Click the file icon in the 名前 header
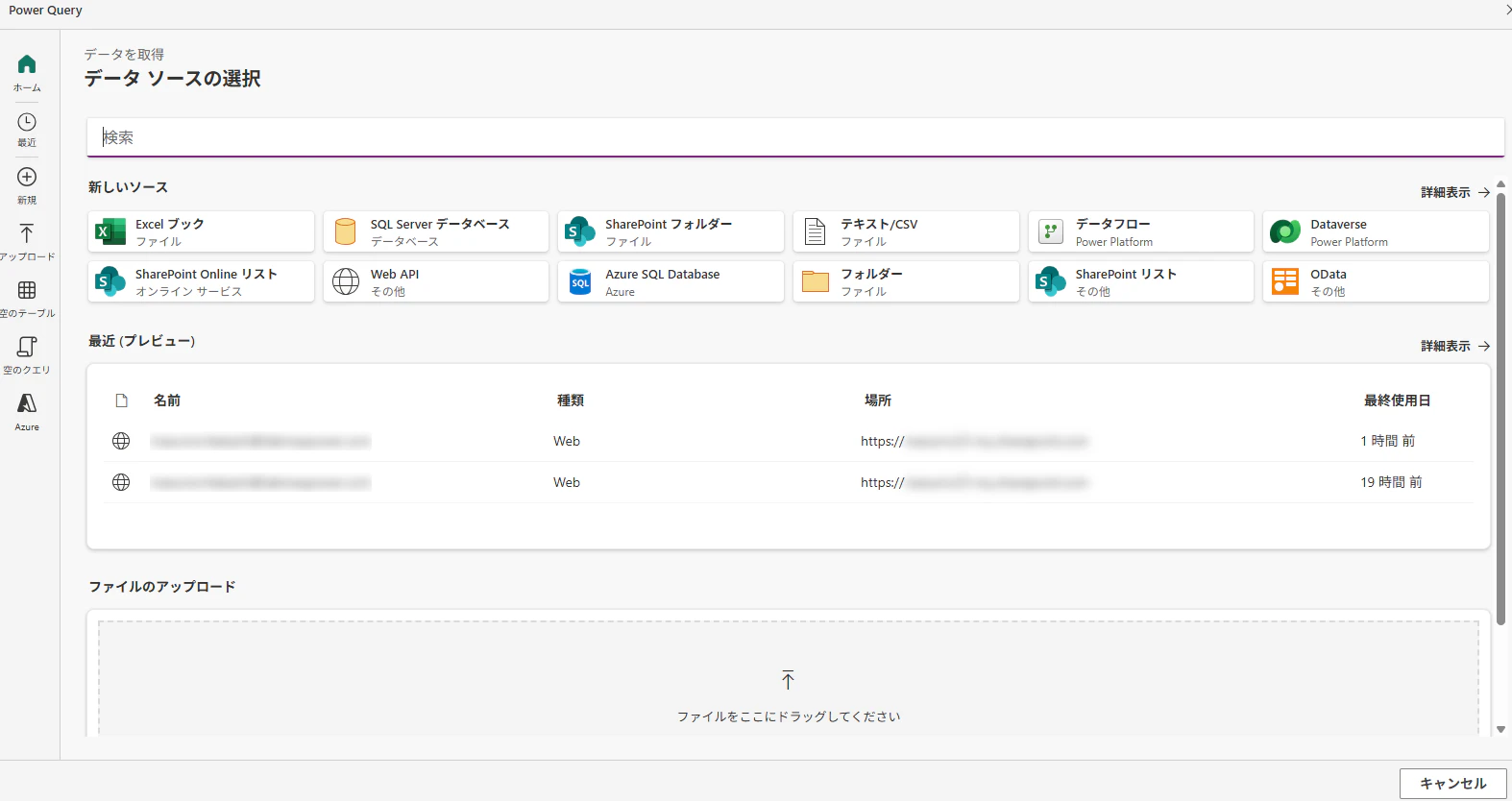1512x801 pixels. coord(121,400)
